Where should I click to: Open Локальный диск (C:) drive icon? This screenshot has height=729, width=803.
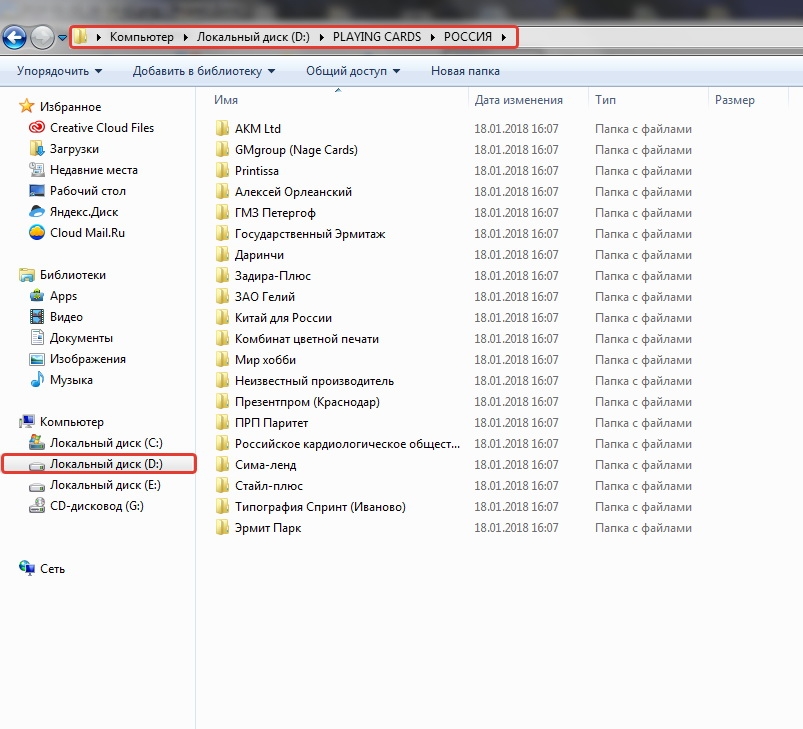(x=37, y=443)
